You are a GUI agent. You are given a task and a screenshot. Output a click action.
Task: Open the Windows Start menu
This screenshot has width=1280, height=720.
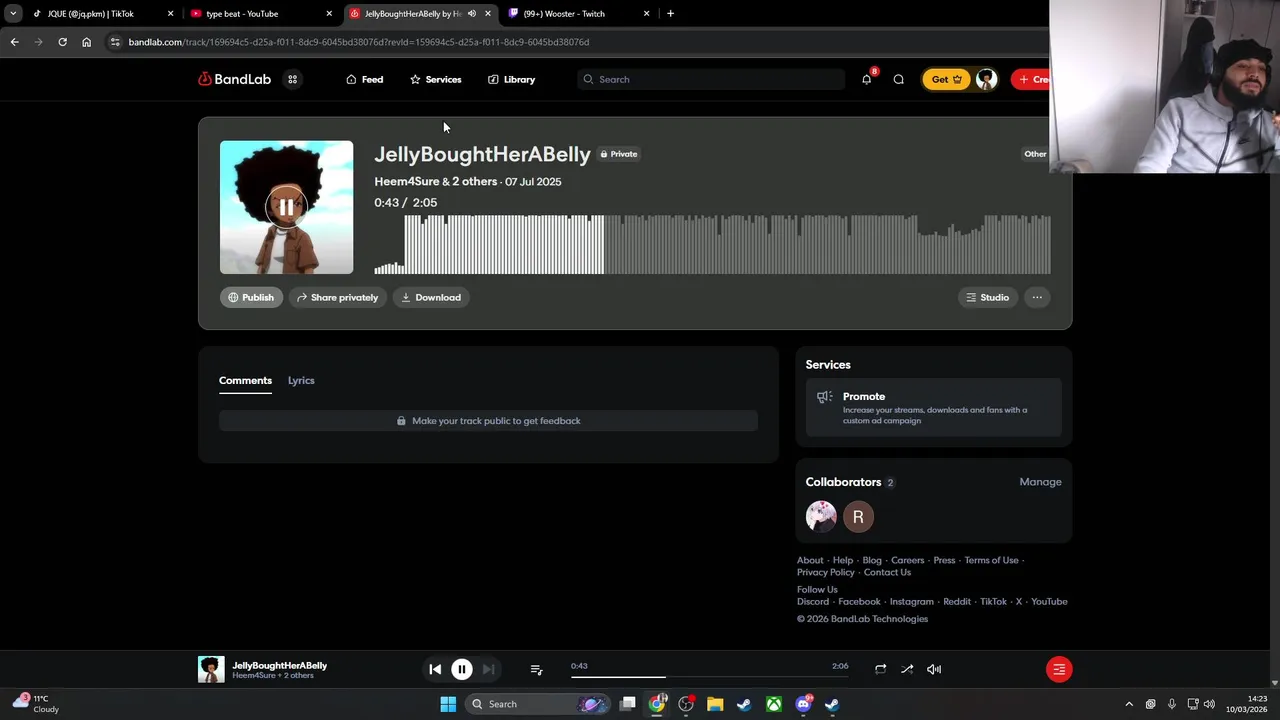448,704
